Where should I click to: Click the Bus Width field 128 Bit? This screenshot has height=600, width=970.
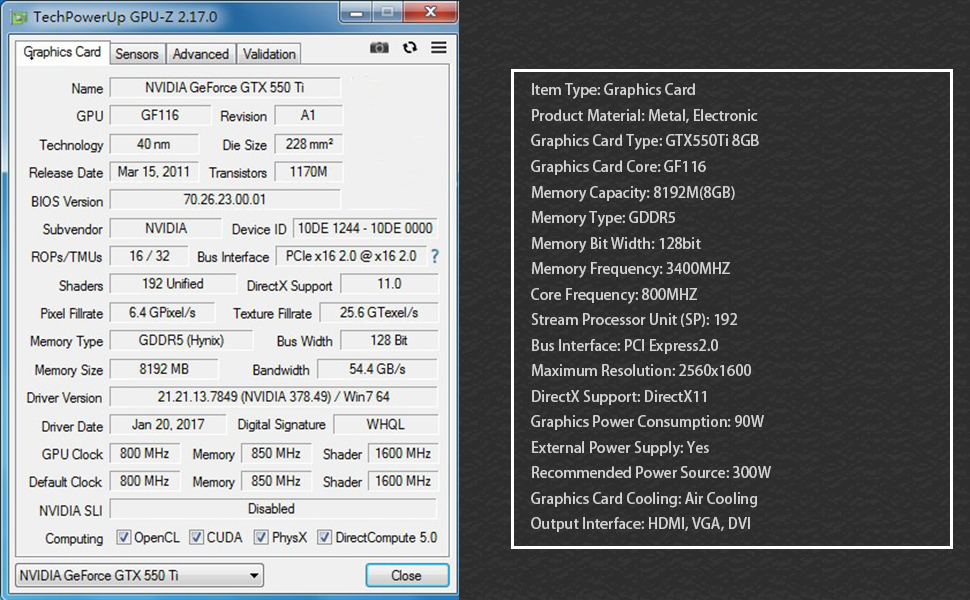(389, 340)
